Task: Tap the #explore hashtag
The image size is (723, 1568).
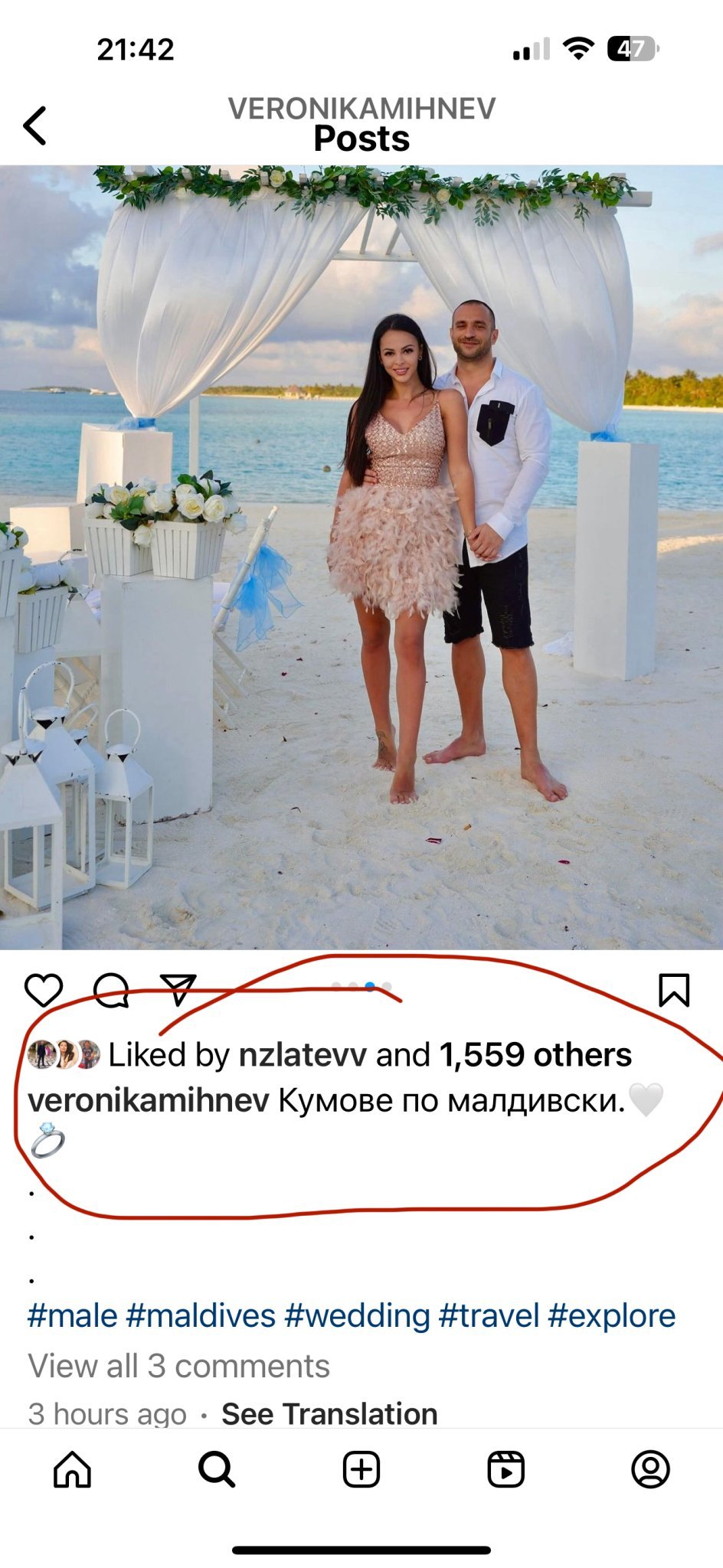Action: pyautogui.click(x=612, y=1316)
